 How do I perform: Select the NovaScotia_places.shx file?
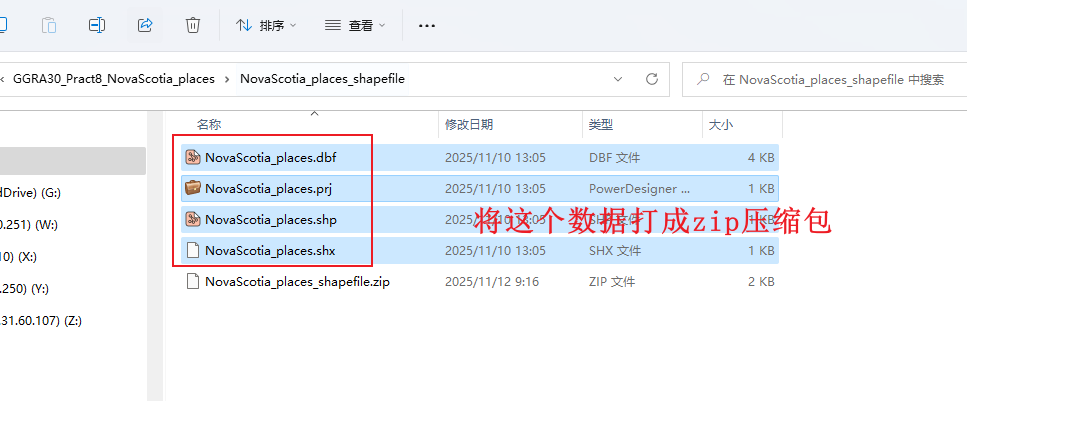pyautogui.click(x=480, y=250)
